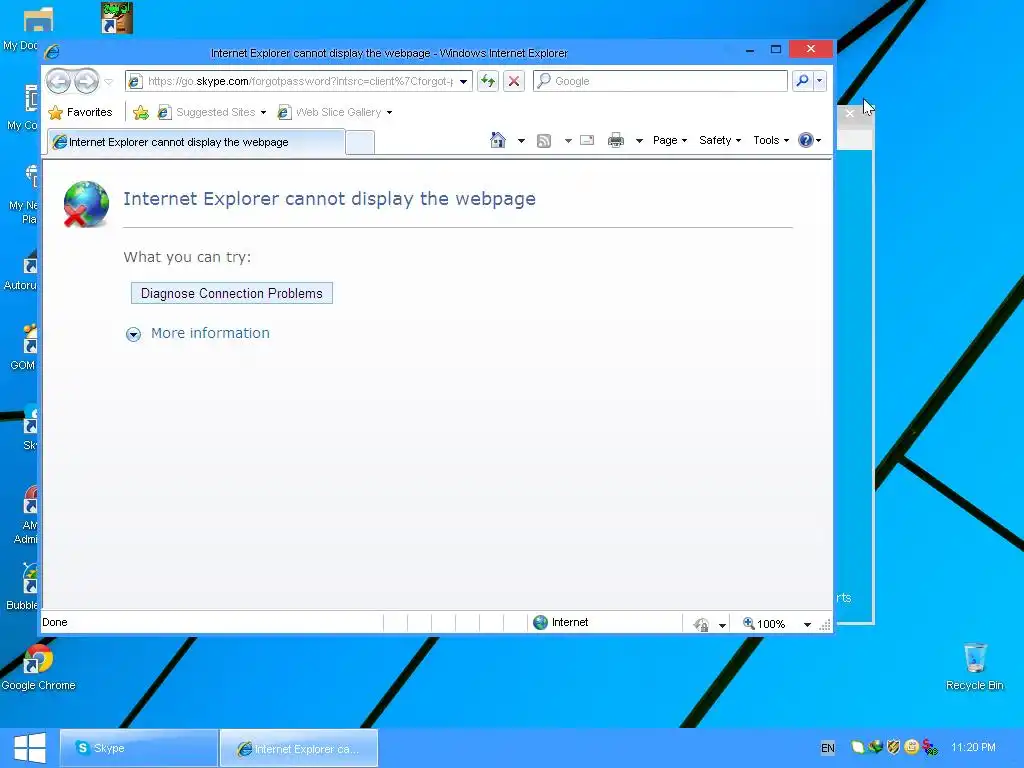Open Web Slice Gallery link

click(x=330, y=112)
